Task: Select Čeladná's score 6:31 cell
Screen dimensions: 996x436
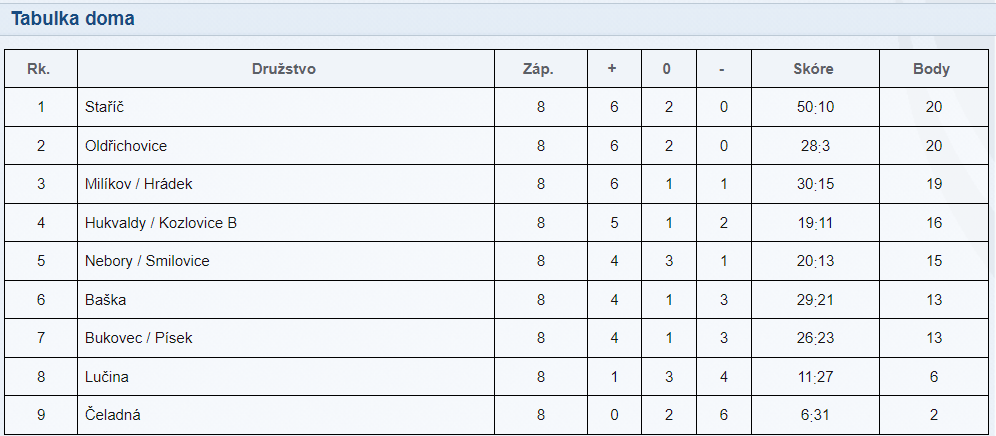Action: point(815,415)
